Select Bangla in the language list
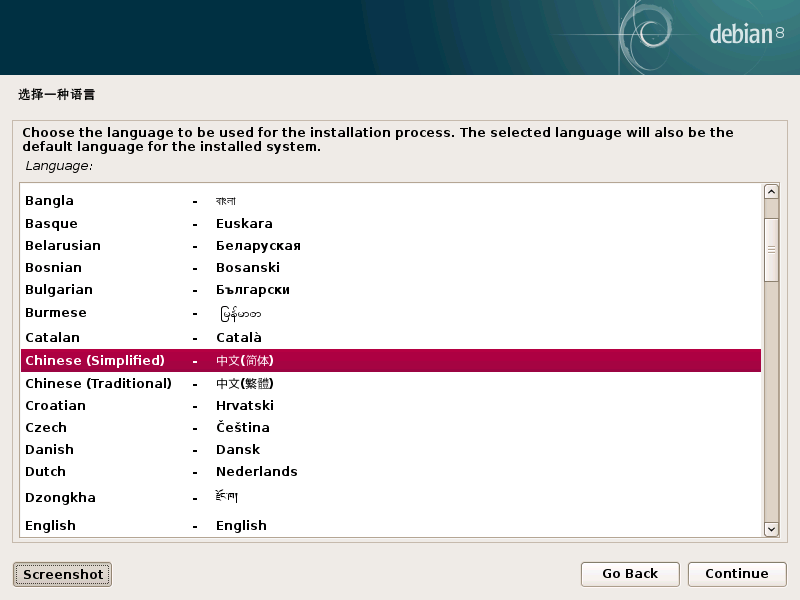 391,201
